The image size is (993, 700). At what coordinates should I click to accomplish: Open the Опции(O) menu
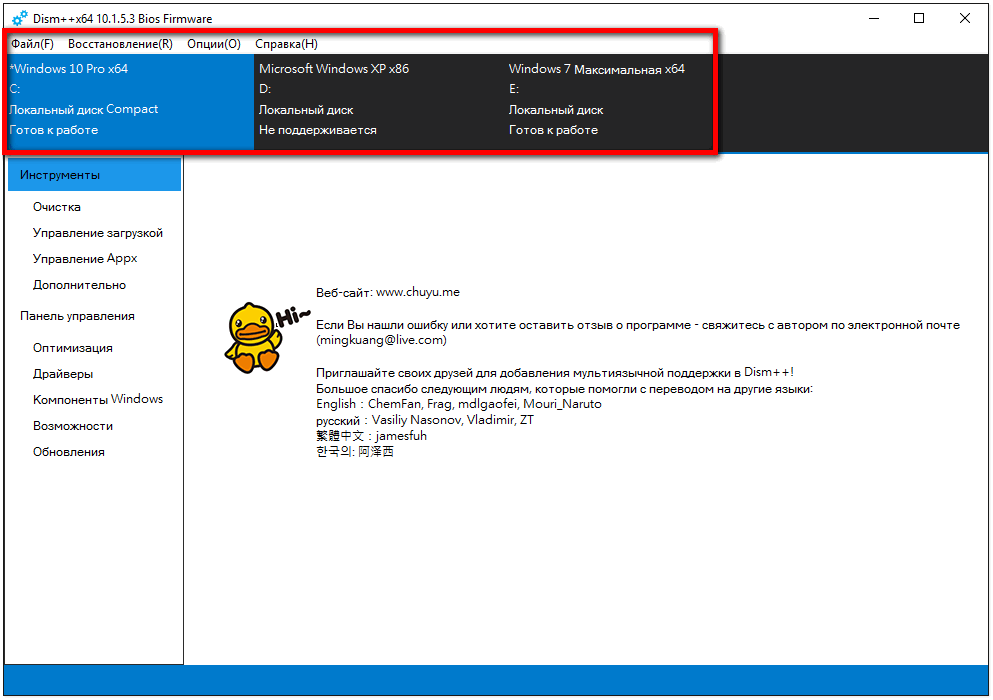214,44
